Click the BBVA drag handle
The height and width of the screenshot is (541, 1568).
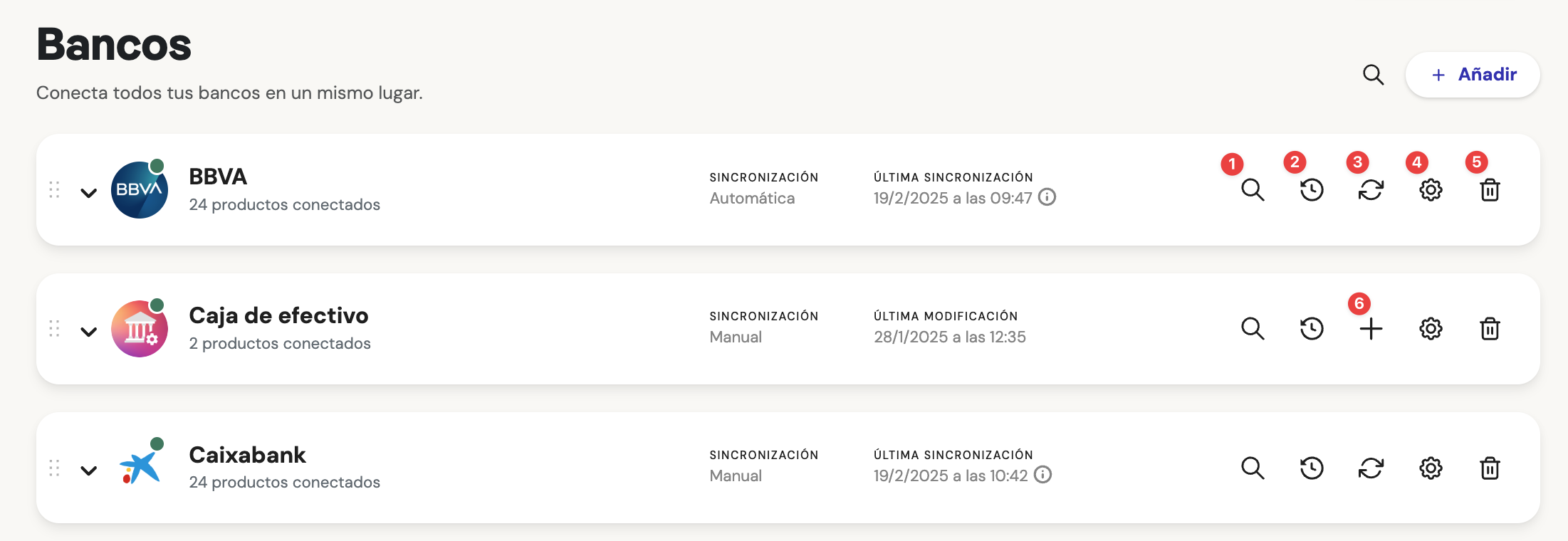[54, 189]
